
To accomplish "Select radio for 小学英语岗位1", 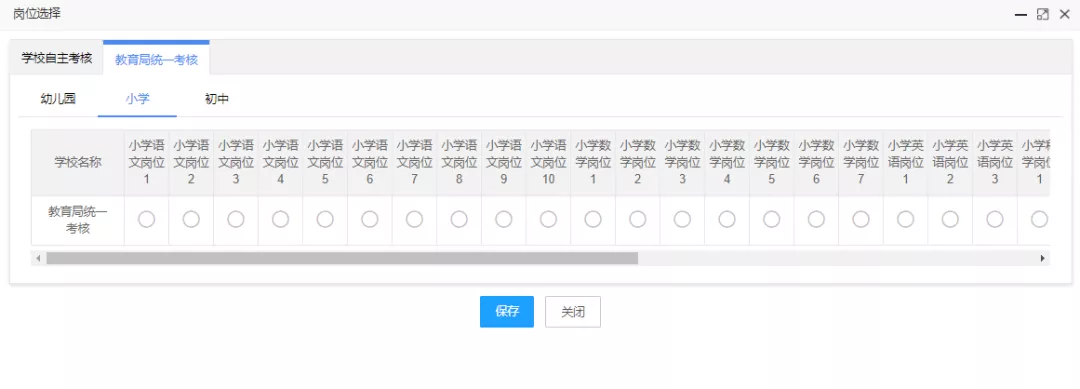I will 906,219.
